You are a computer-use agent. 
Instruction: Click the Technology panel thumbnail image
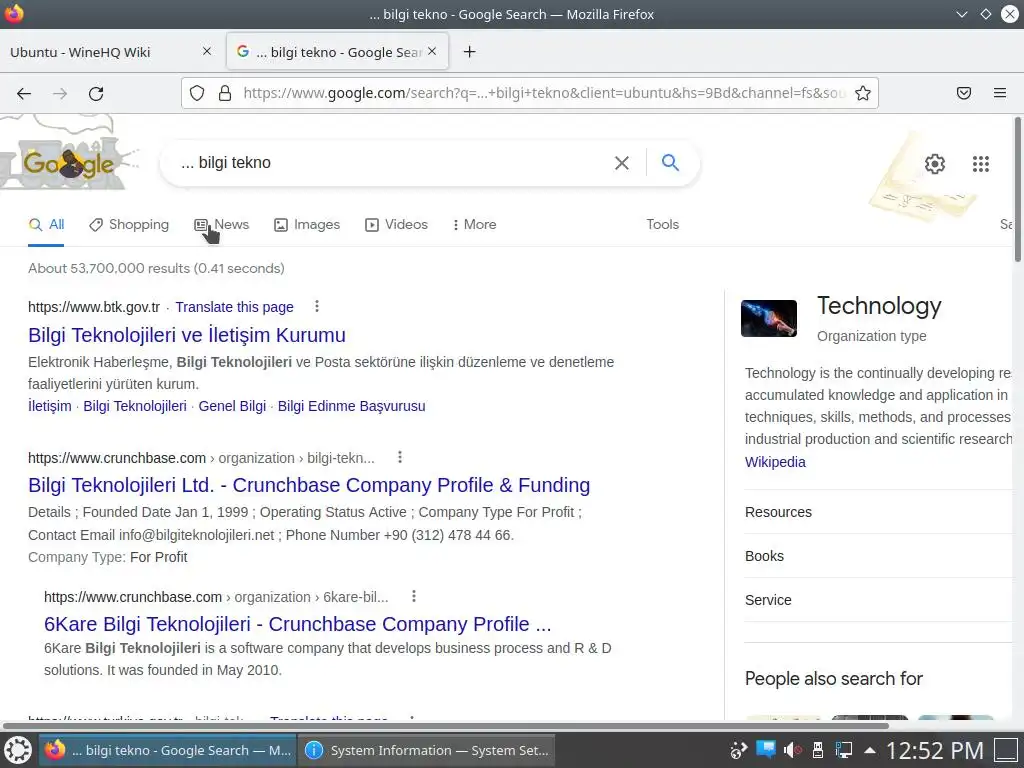[769, 318]
